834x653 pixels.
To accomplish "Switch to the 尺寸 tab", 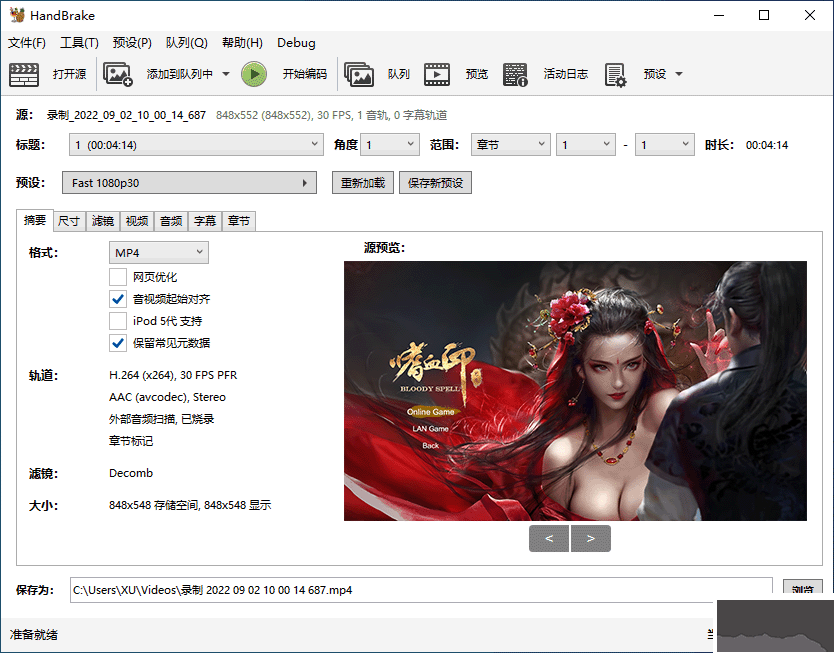I will click(x=69, y=221).
